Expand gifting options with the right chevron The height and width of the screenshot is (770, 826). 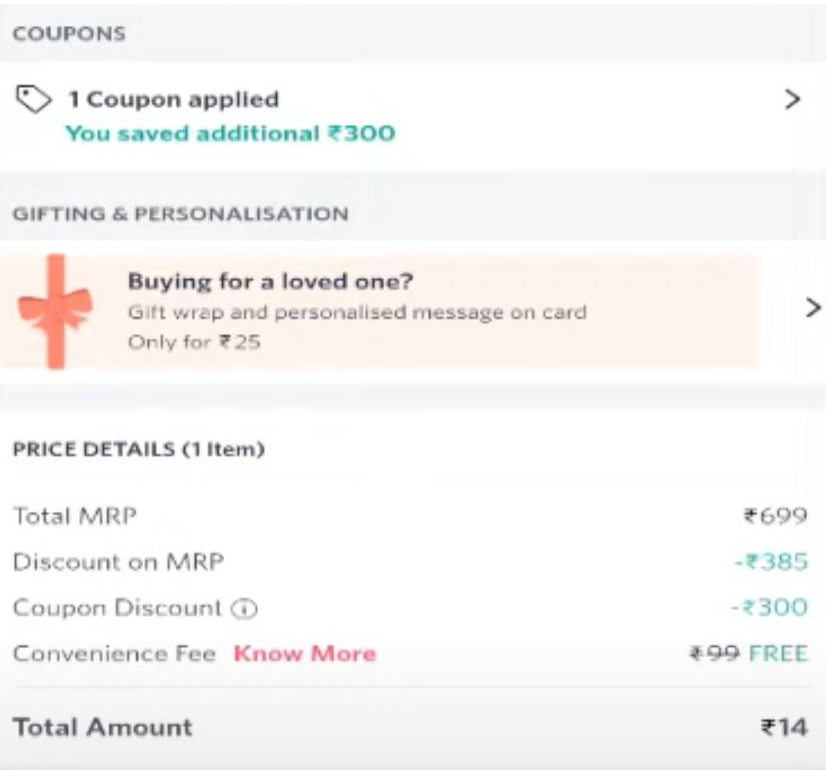813,308
